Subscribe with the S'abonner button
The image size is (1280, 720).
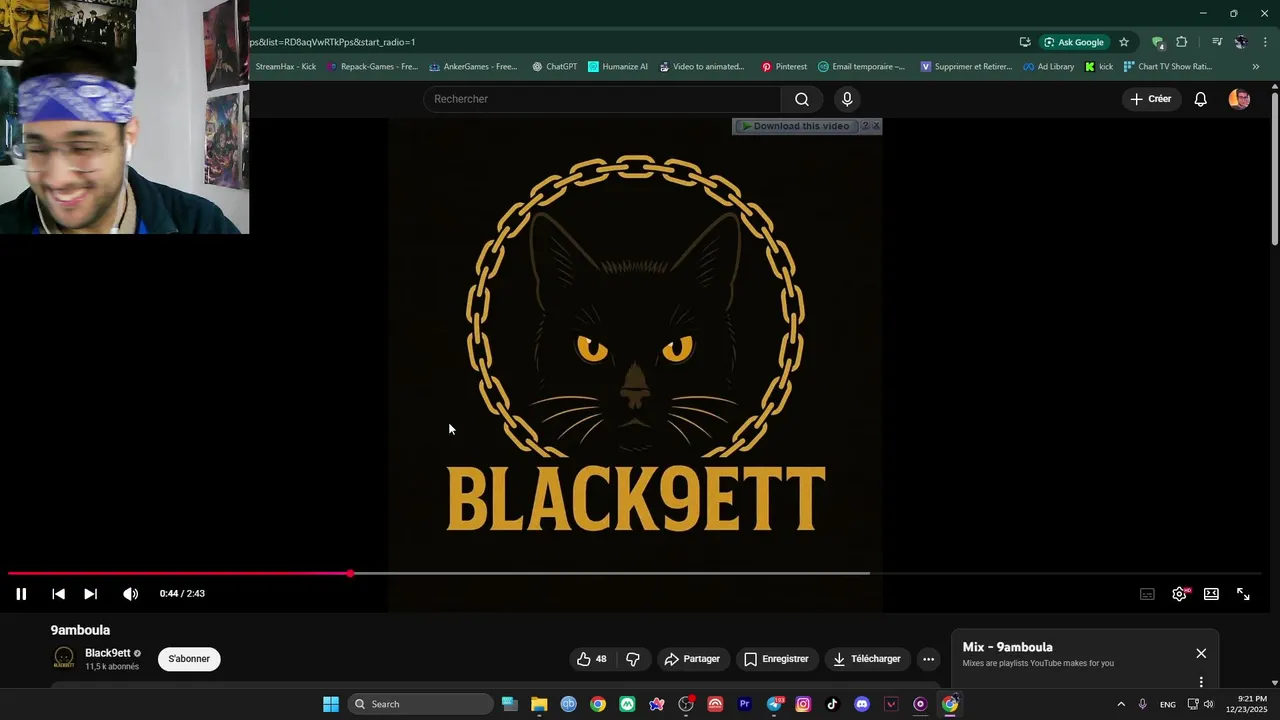pyautogui.click(x=189, y=659)
